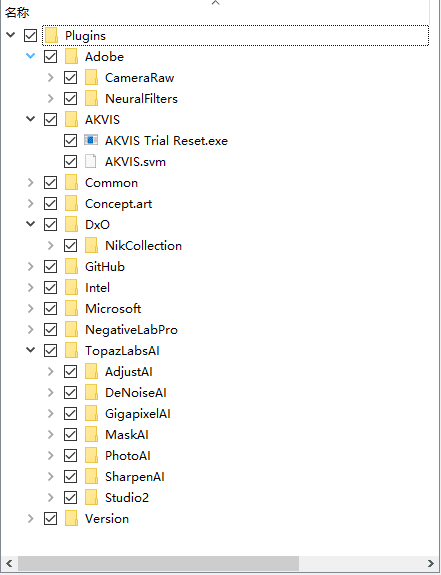Expand the Common folder node
This screenshot has width=441, height=575.
31,183
